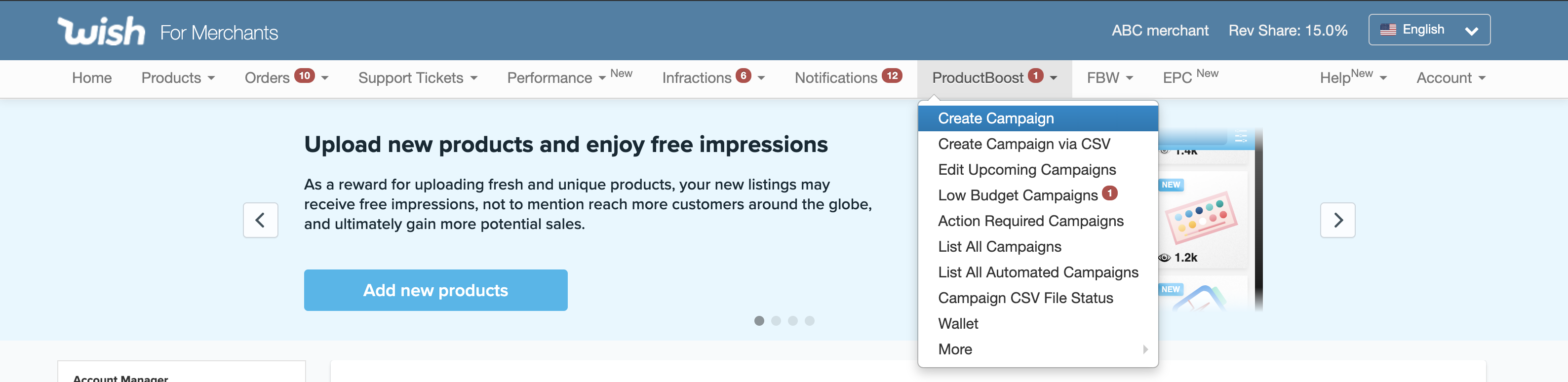Click the Add new products button
The height and width of the screenshot is (382, 1568).
tap(436, 290)
